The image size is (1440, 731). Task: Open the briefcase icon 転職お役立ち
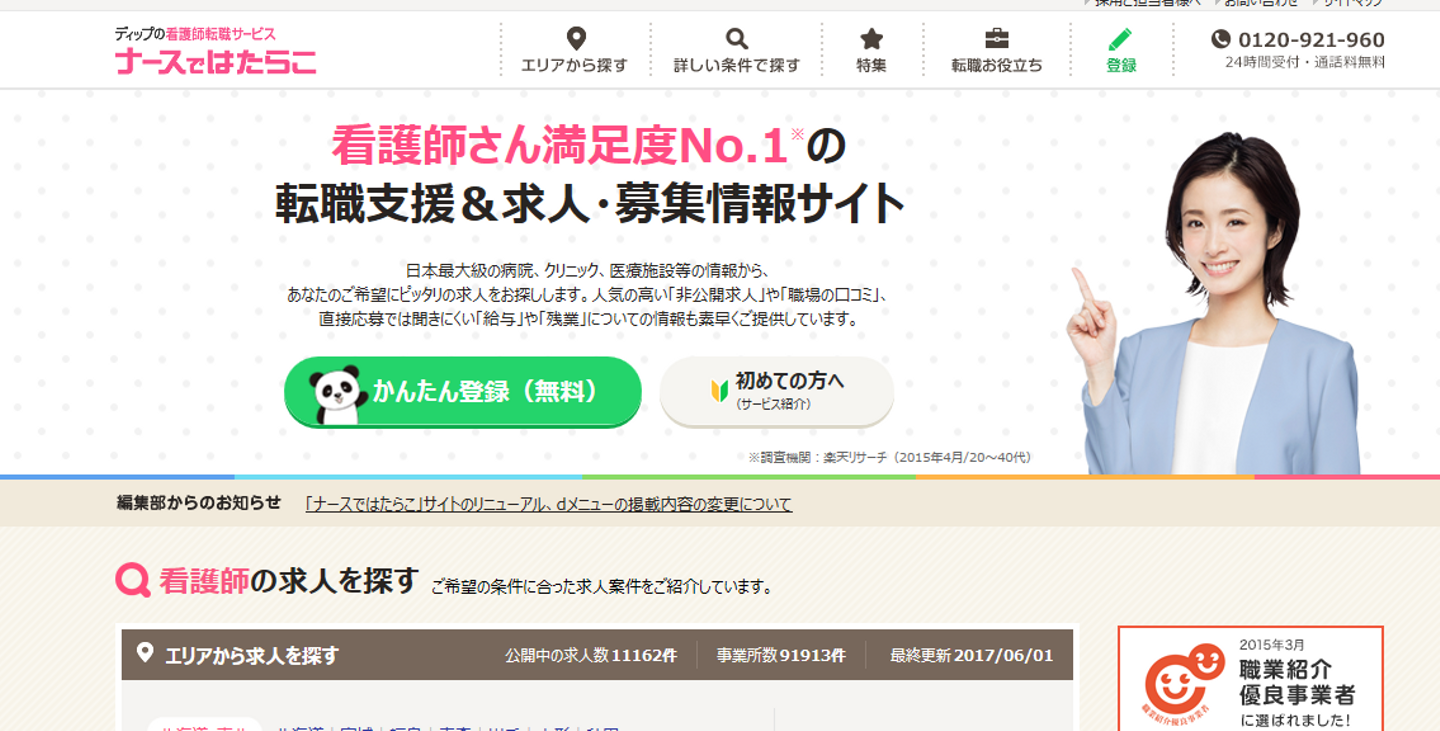click(x=997, y=39)
